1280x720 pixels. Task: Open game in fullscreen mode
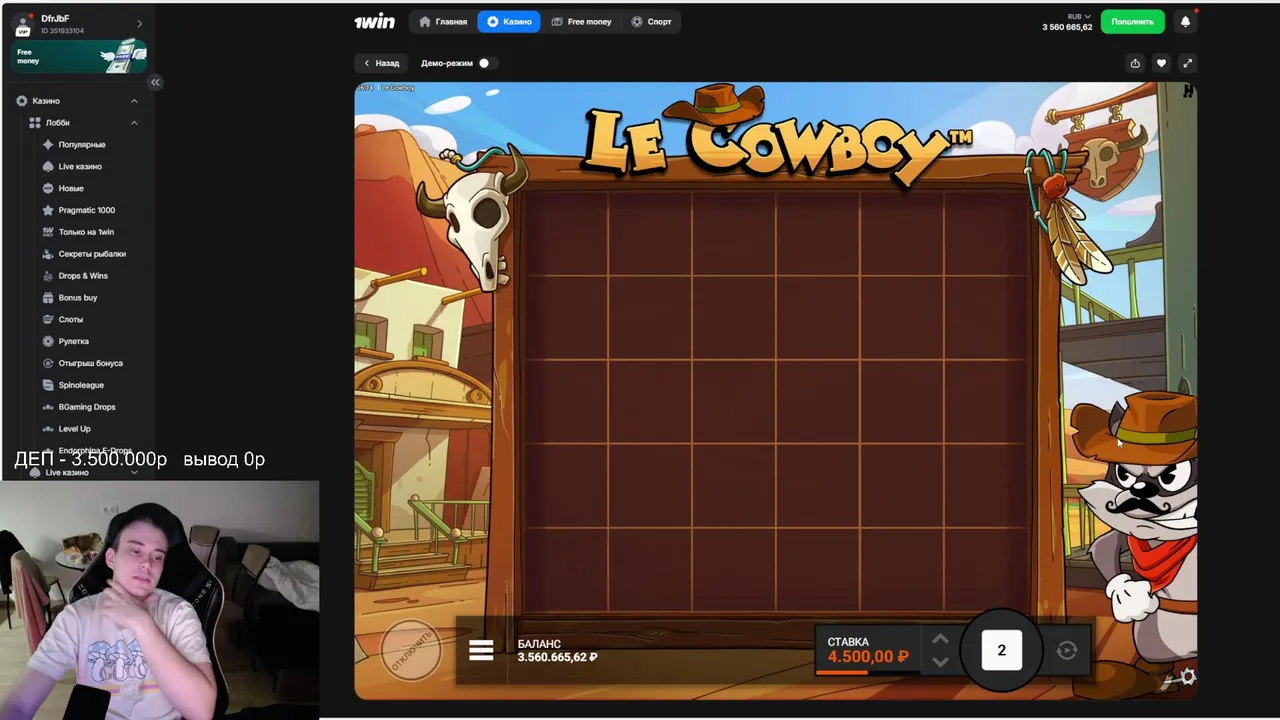point(1187,63)
